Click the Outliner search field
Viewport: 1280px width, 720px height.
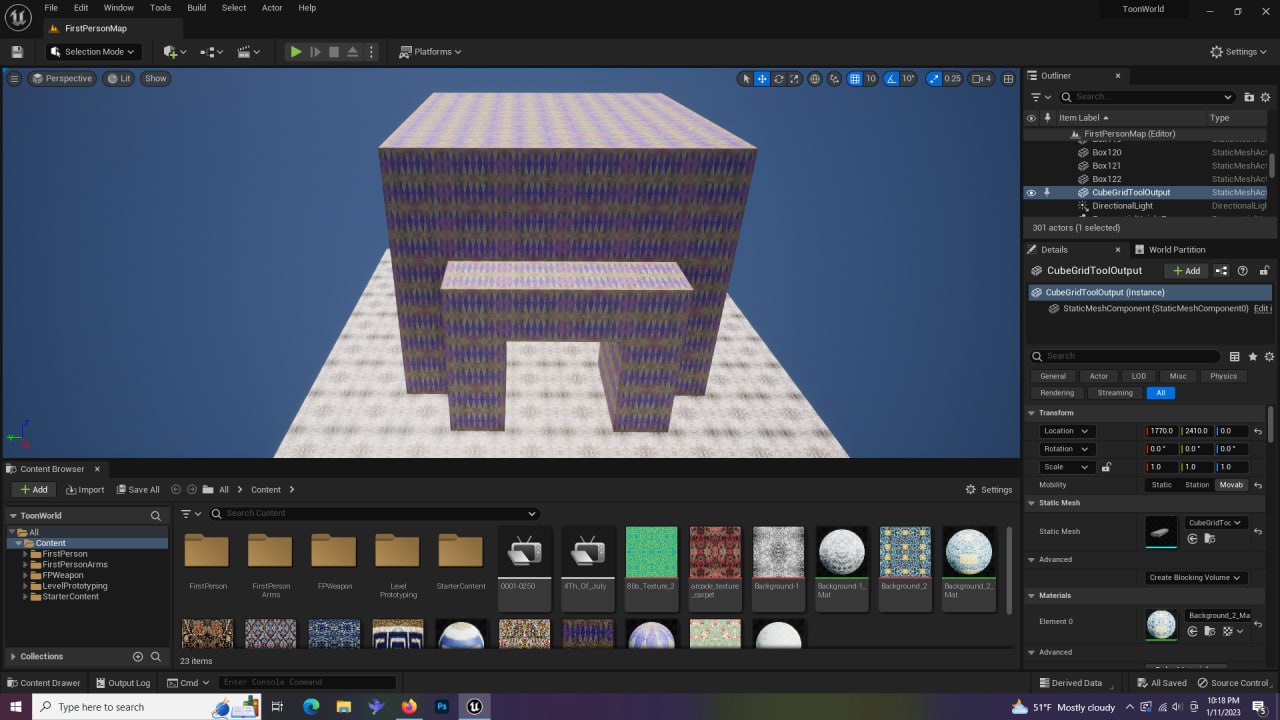[x=1148, y=97]
